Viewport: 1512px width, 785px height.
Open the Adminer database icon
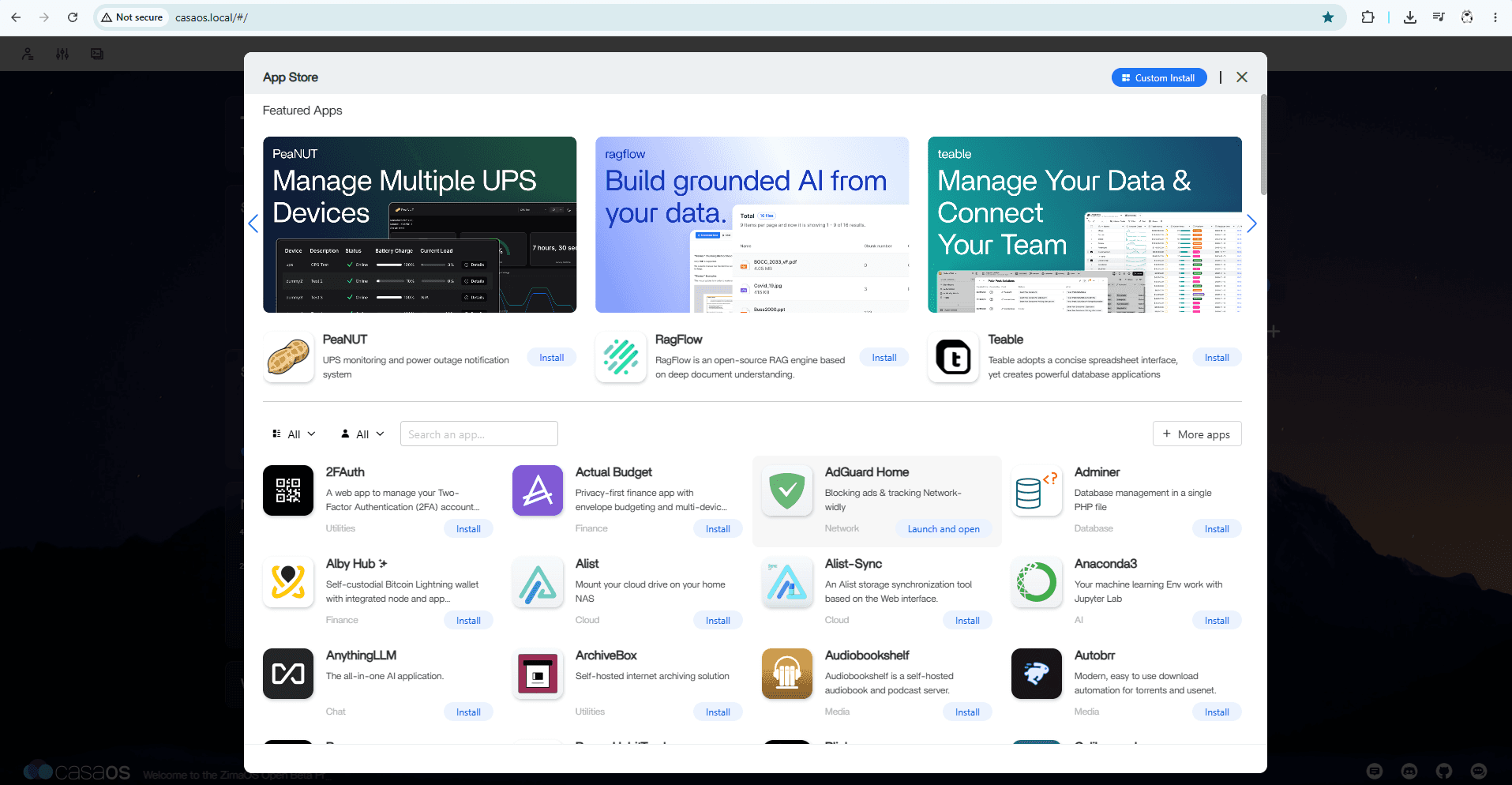[x=1037, y=490]
